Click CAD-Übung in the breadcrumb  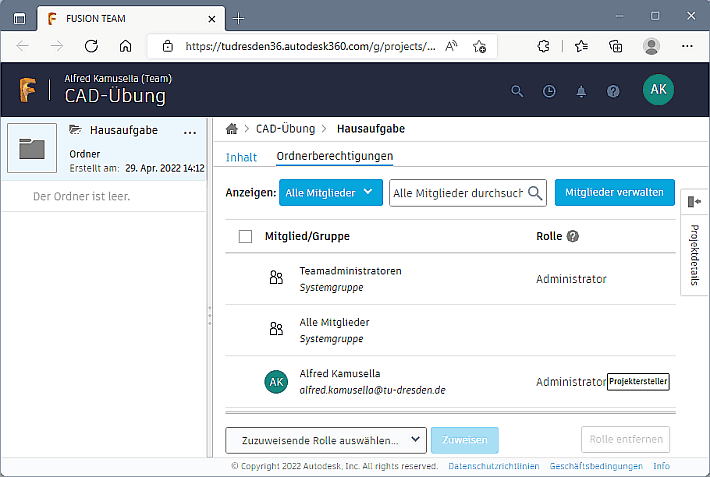[285, 129]
